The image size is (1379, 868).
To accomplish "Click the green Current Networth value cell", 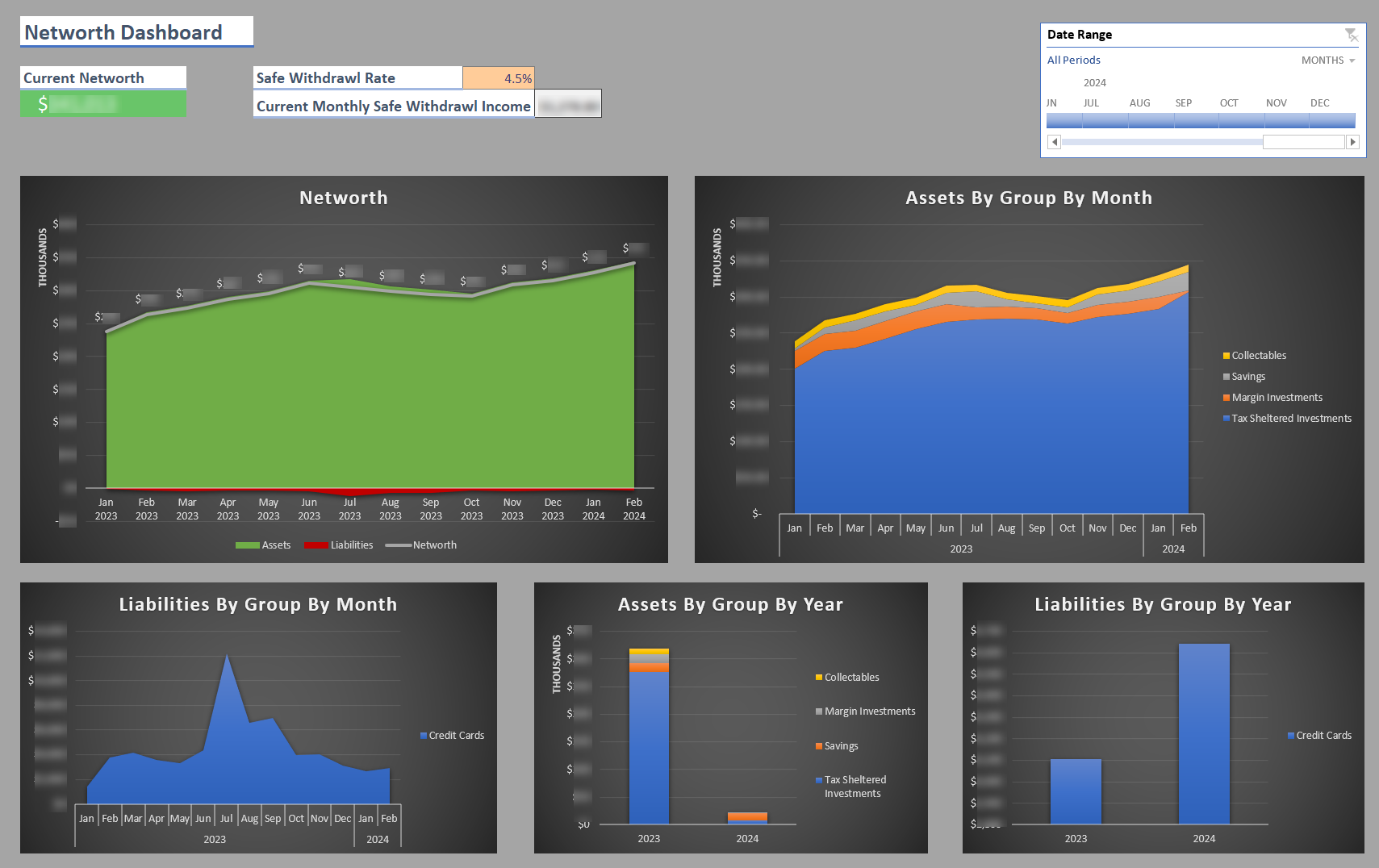I will (102, 103).
